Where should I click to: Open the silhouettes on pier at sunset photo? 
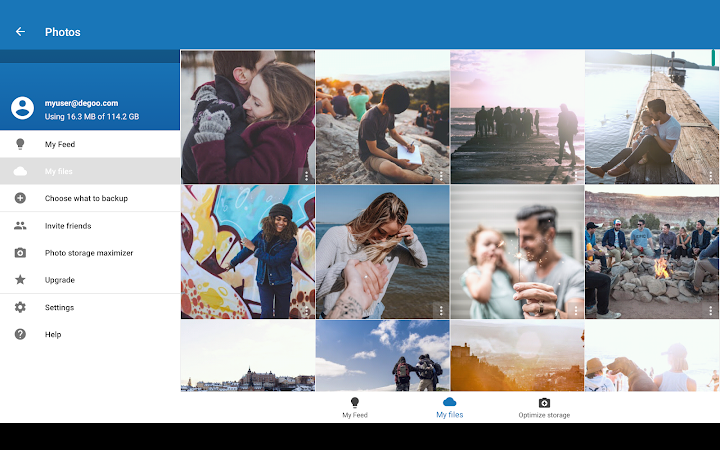[517, 117]
